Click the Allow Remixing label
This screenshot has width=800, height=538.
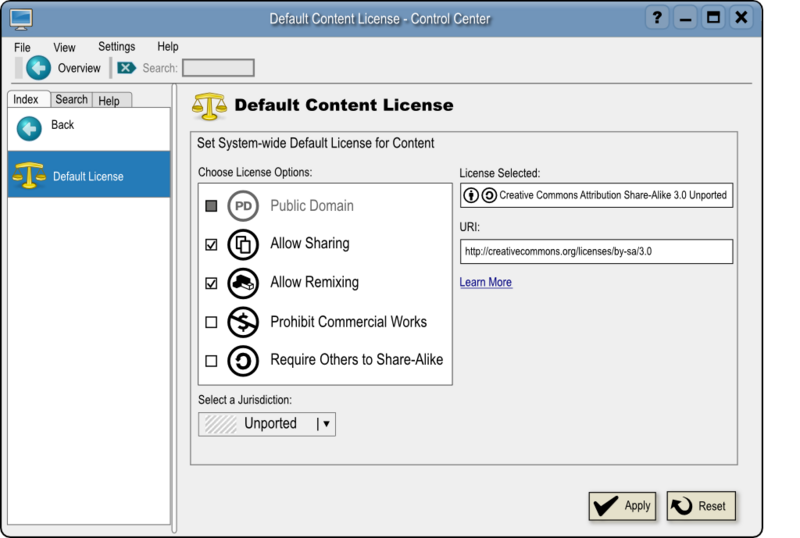[x=314, y=282]
